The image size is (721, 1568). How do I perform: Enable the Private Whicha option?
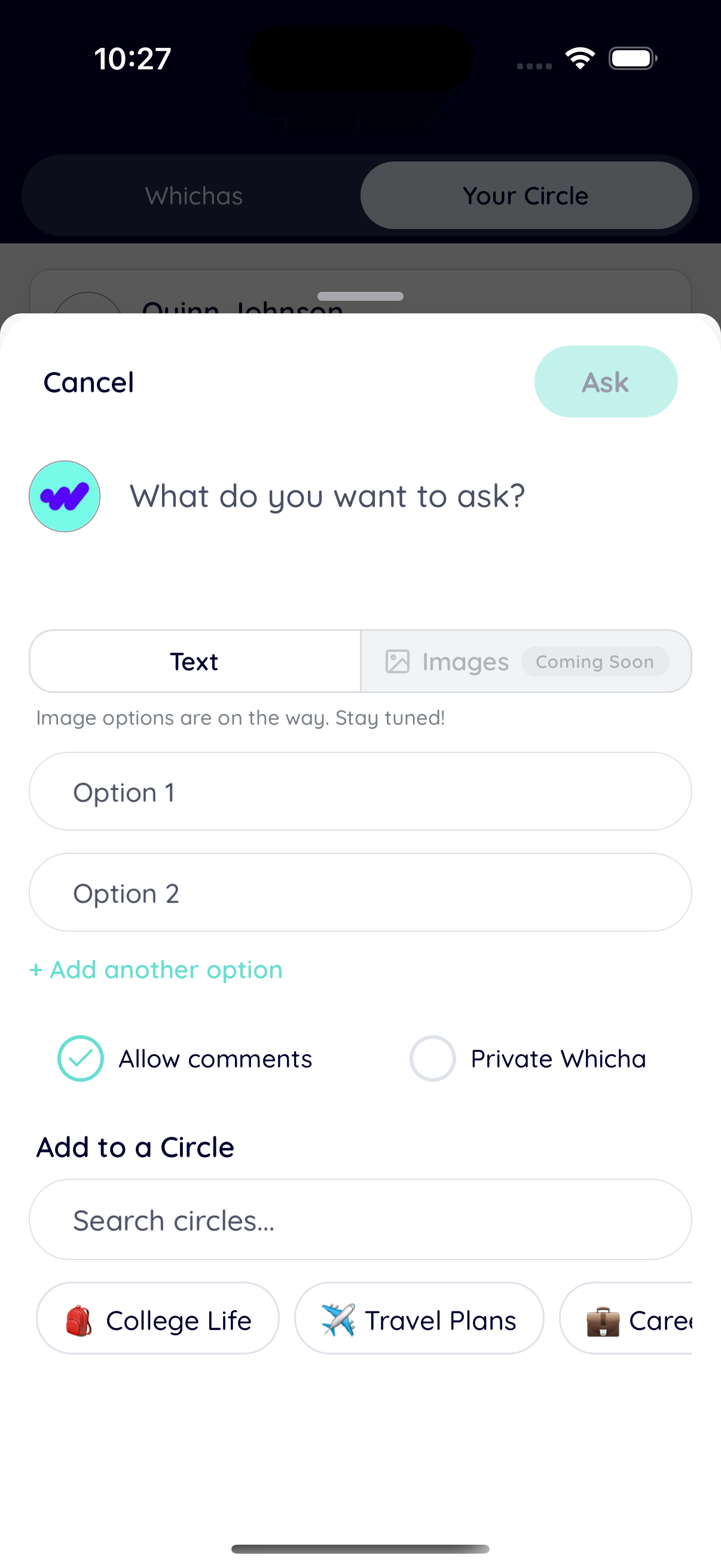(x=433, y=1058)
